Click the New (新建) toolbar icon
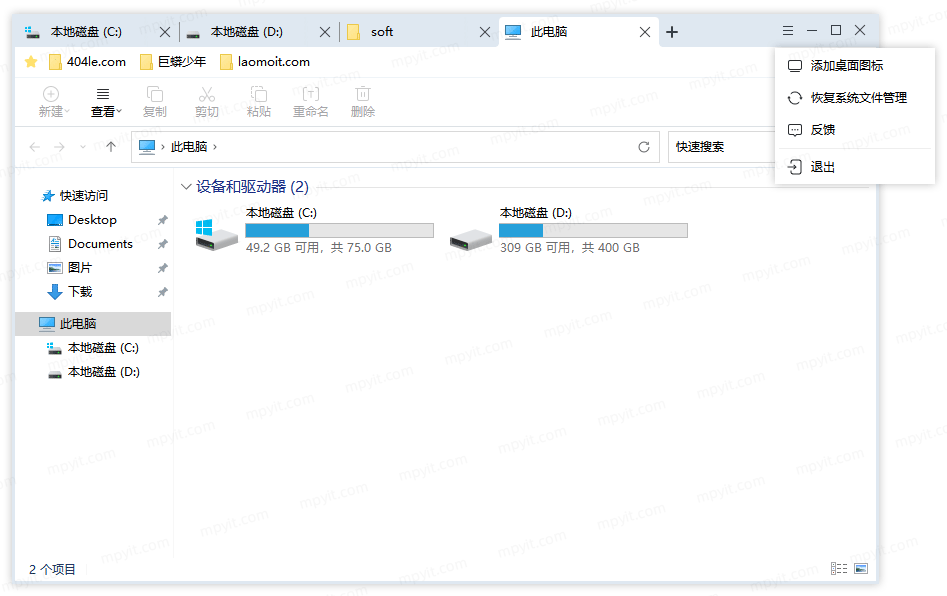Viewport: 947px width, 596px height. click(51, 94)
